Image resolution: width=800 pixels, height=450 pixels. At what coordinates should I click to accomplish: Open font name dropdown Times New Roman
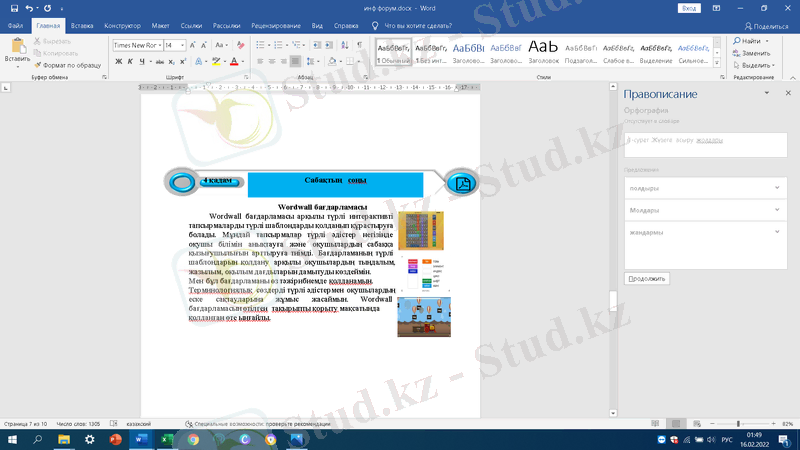point(160,45)
